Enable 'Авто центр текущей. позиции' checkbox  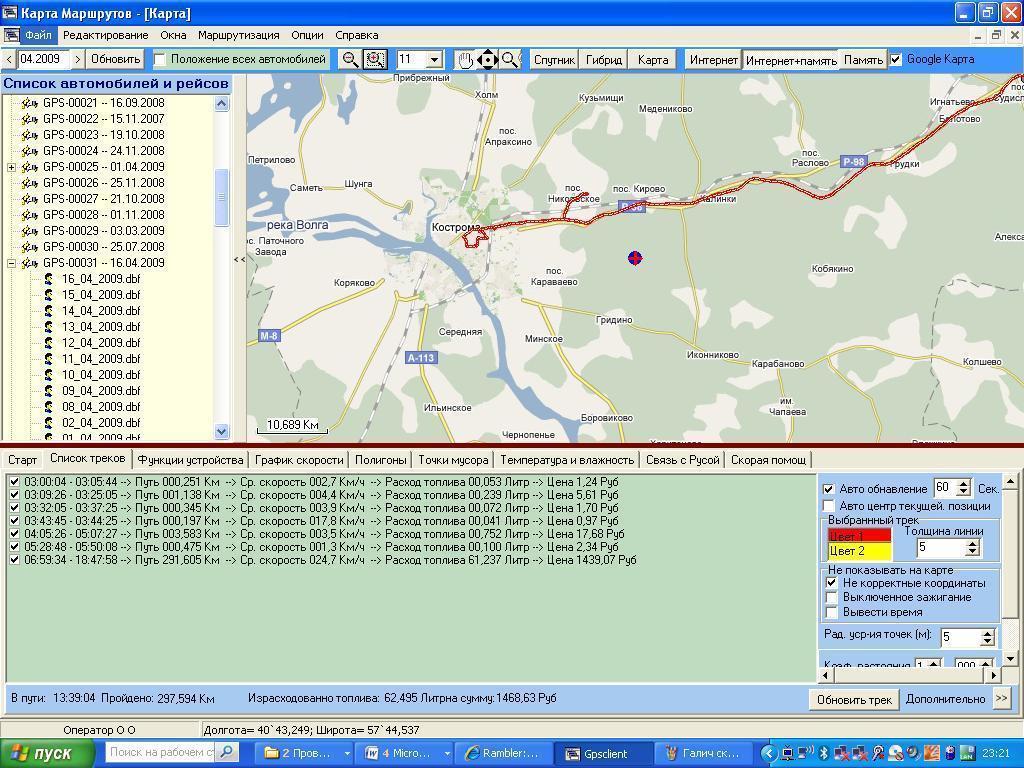pyautogui.click(x=829, y=506)
